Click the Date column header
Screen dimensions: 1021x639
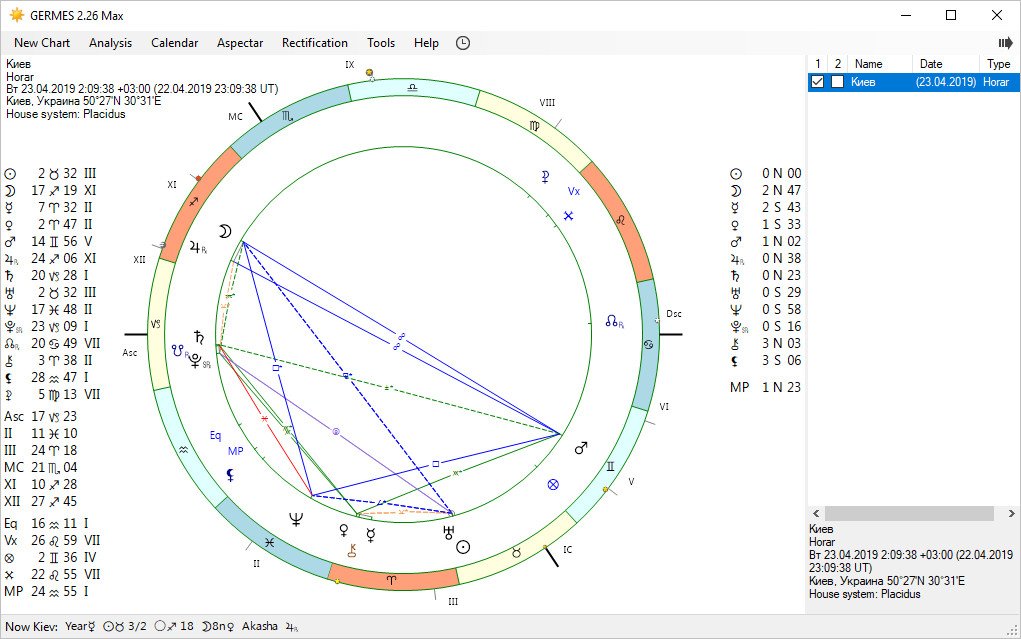[x=930, y=64]
